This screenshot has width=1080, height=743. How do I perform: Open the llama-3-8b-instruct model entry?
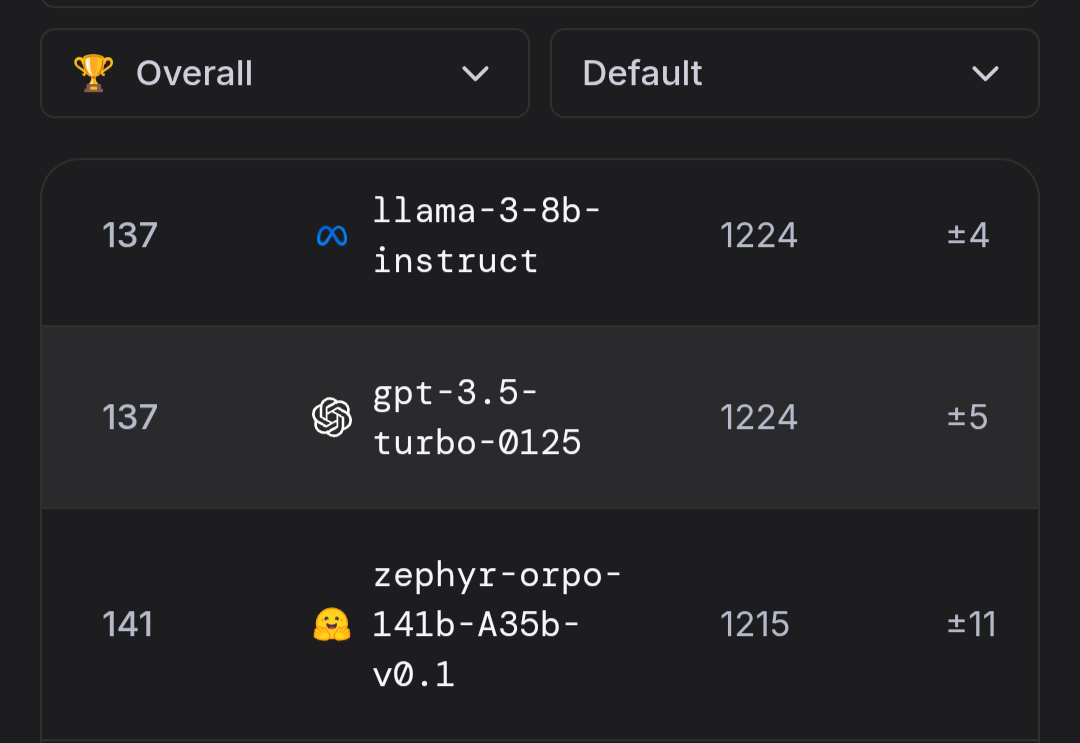click(486, 236)
